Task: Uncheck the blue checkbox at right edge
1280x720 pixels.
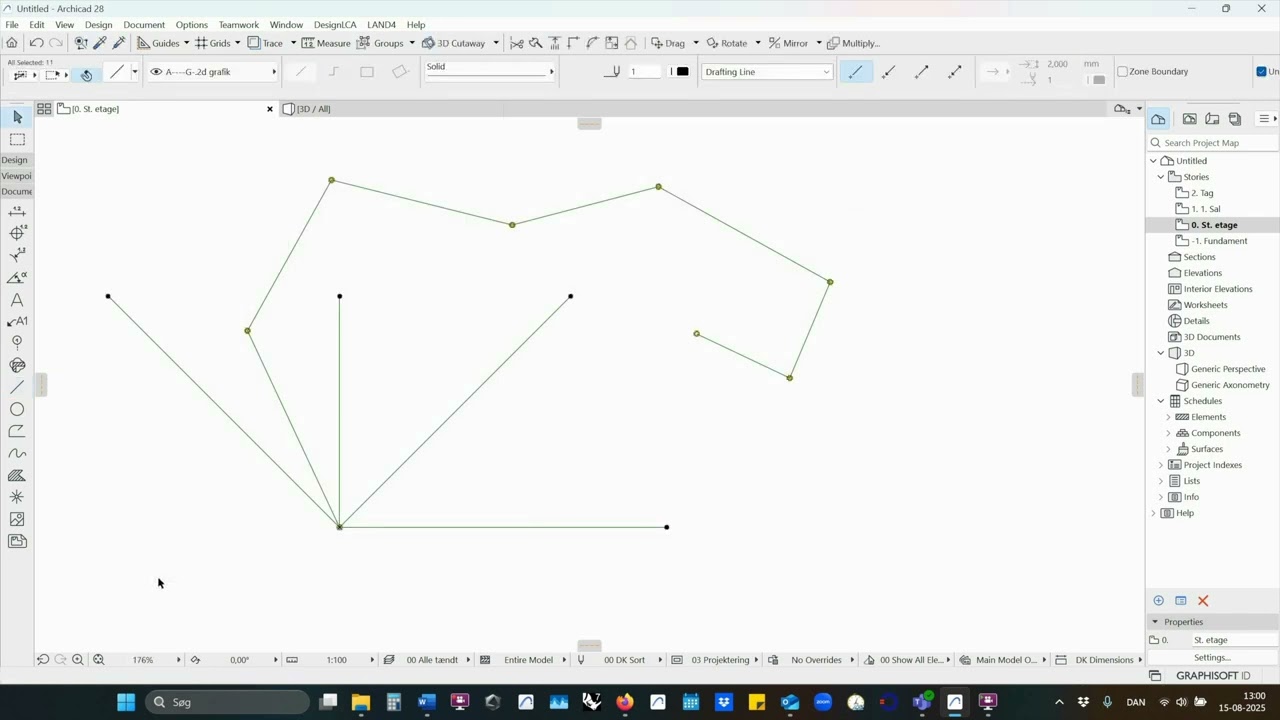Action: click(x=1261, y=72)
